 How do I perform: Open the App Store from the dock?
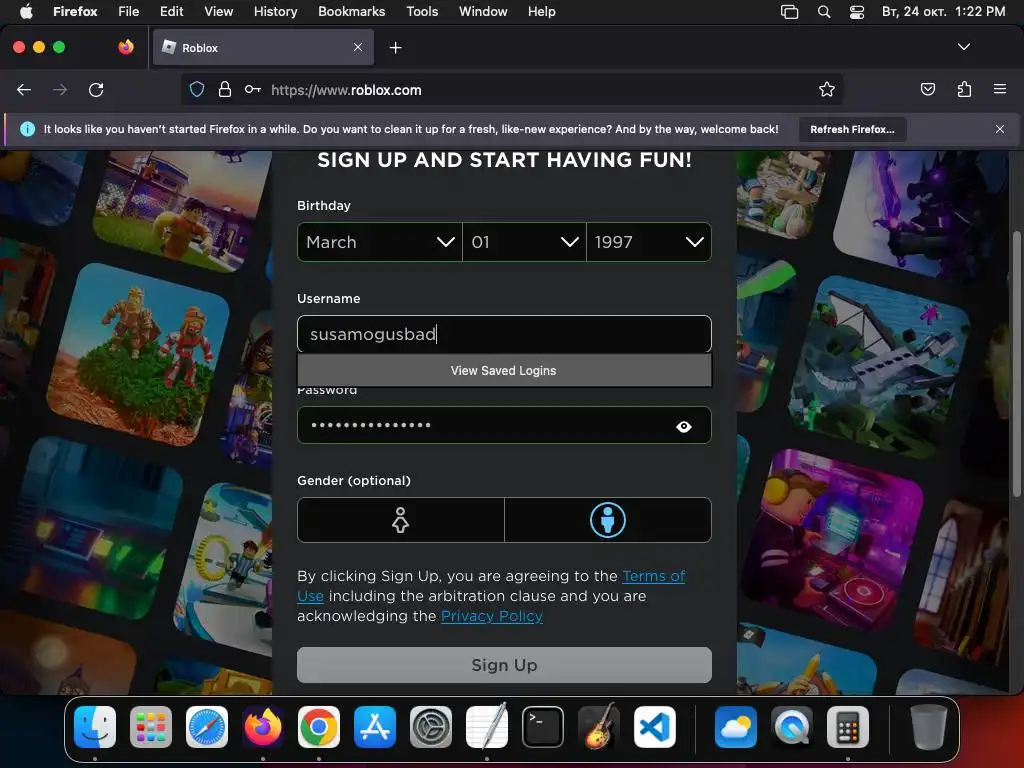coord(375,727)
